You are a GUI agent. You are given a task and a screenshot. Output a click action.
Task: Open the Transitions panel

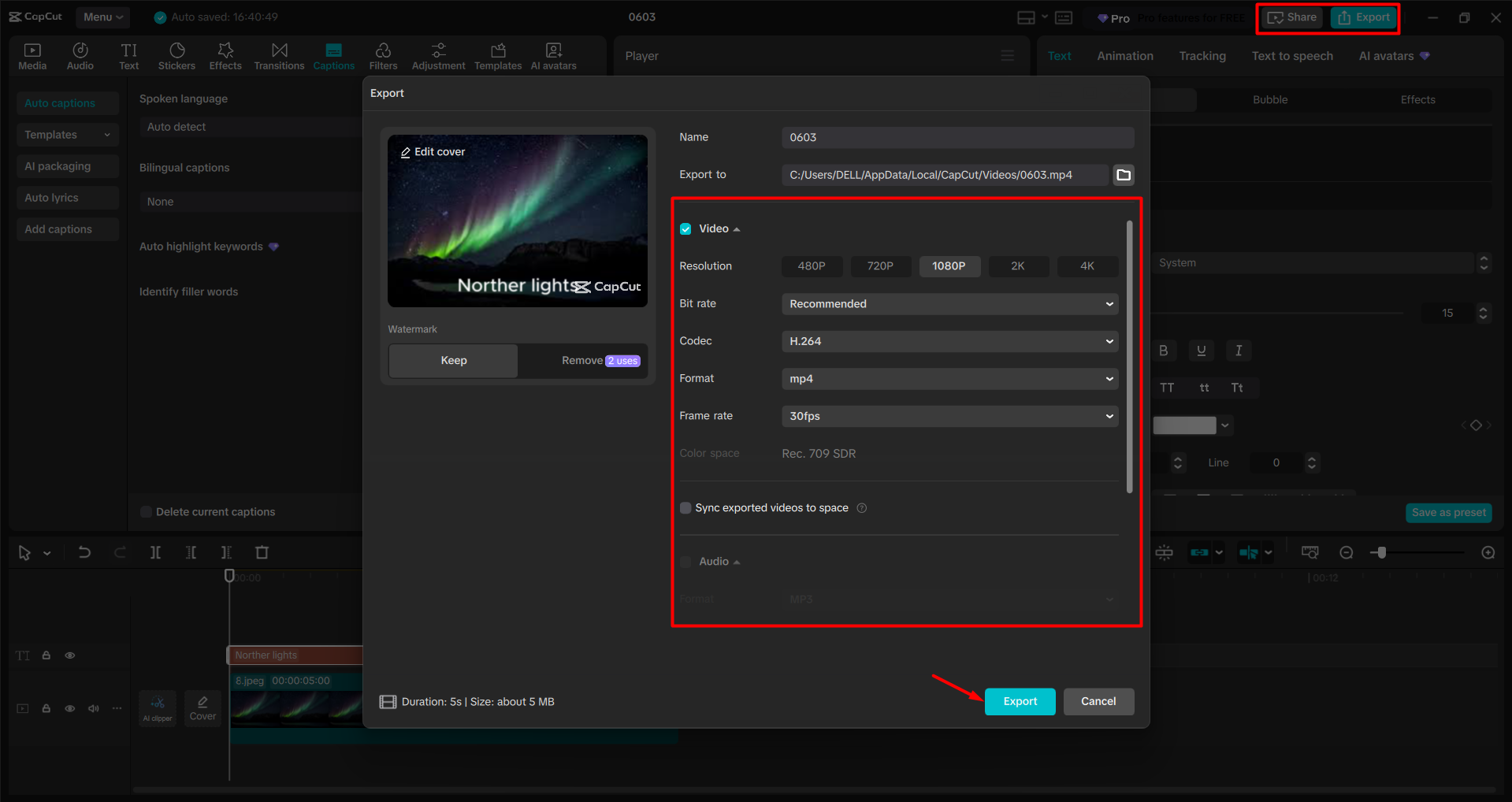[279, 55]
